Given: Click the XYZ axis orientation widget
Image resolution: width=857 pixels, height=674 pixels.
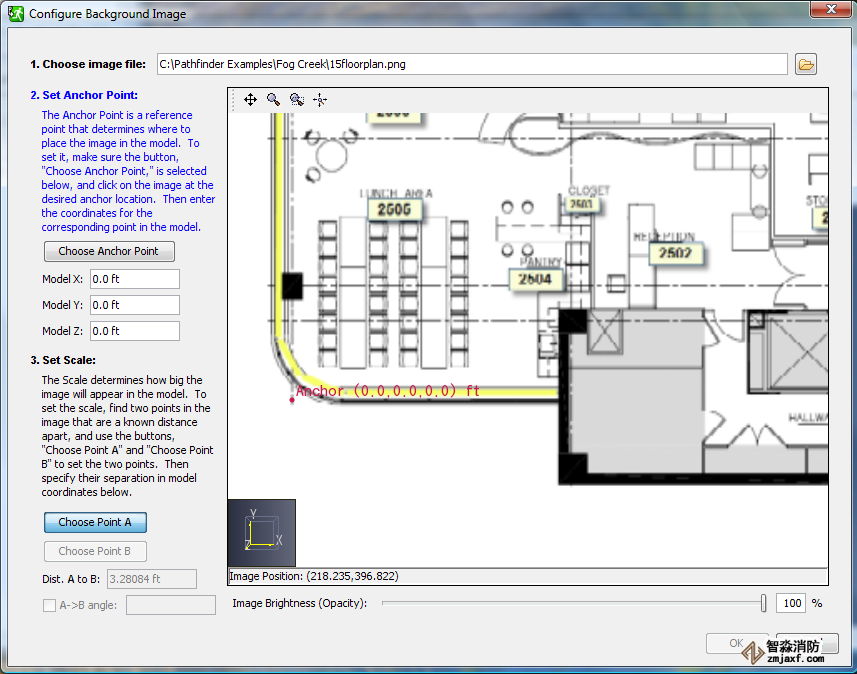Looking at the screenshot, I should point(262,532).
